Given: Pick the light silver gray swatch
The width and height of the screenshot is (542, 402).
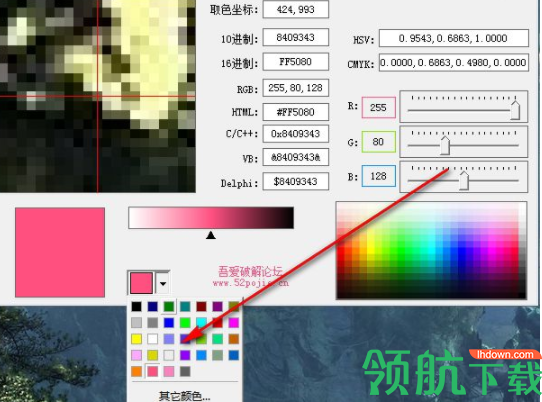Looking at the screenshot, I should (137, 323).
